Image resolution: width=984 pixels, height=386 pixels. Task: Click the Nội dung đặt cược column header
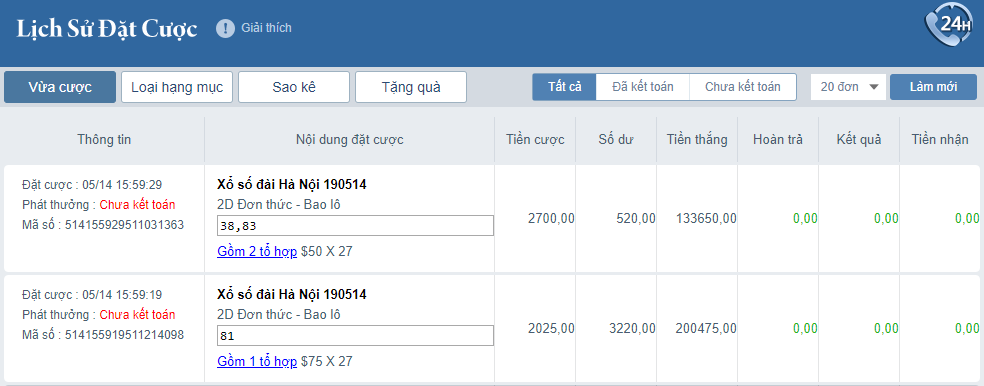(350, 139)
